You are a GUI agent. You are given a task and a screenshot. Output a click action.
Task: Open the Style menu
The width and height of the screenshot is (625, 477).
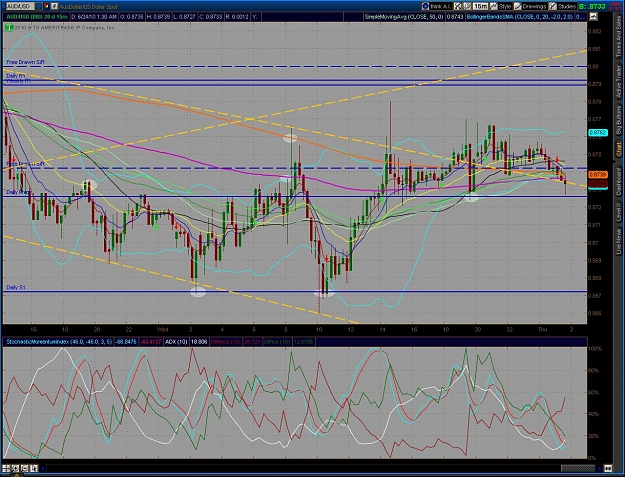pos(501,6)
